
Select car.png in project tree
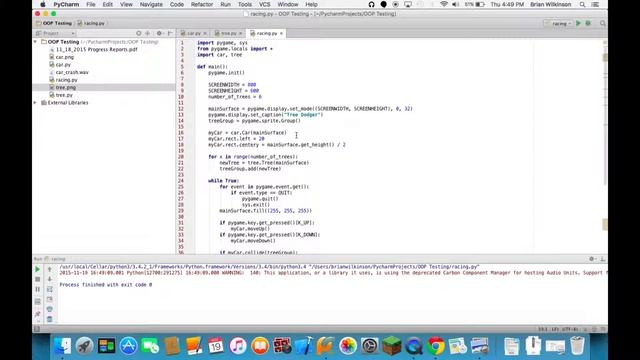64,57
